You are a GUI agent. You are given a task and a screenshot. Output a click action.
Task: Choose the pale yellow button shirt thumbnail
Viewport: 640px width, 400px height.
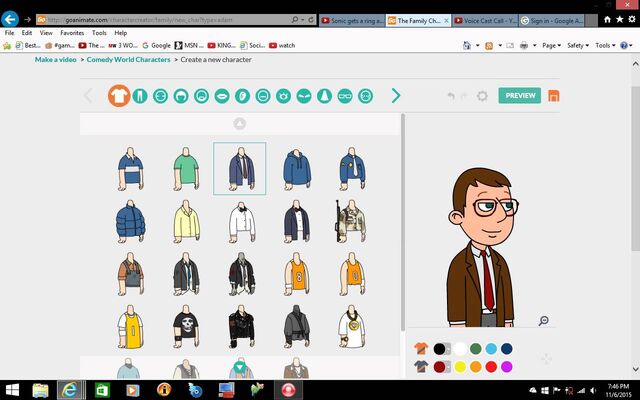186,221
